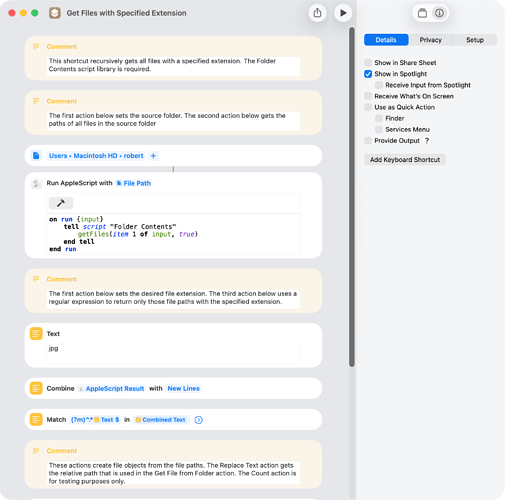Open New Lines separator dropdown
The height and width of the screenshot is (500, 505).
183,388
